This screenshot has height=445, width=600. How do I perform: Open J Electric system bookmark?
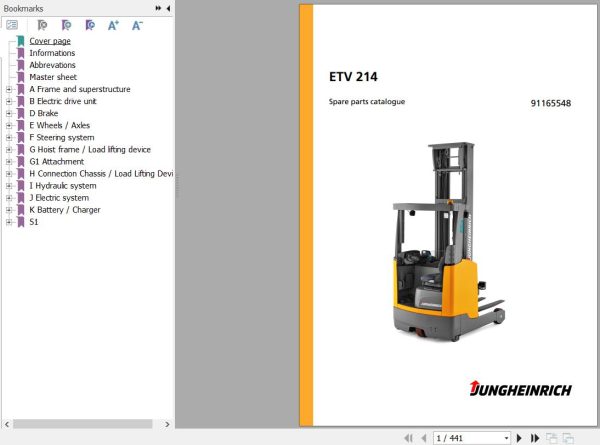(x=59, y=198)
